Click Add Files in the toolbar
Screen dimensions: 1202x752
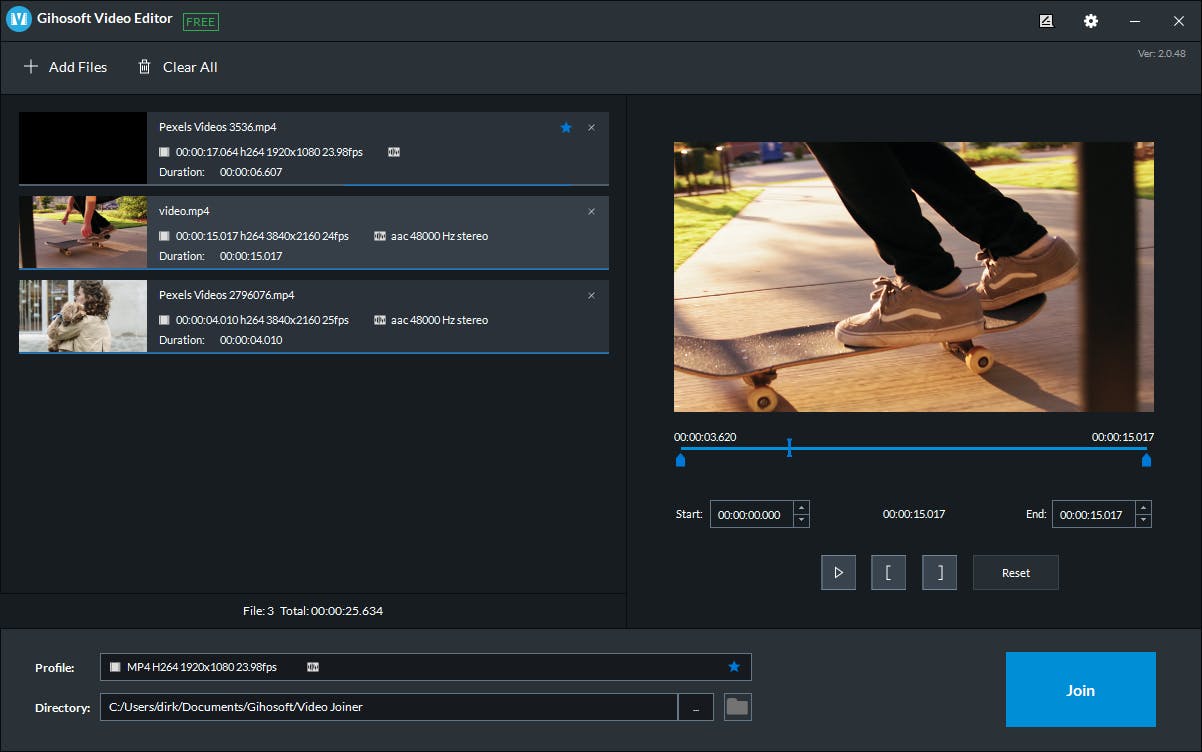[65, 67]
